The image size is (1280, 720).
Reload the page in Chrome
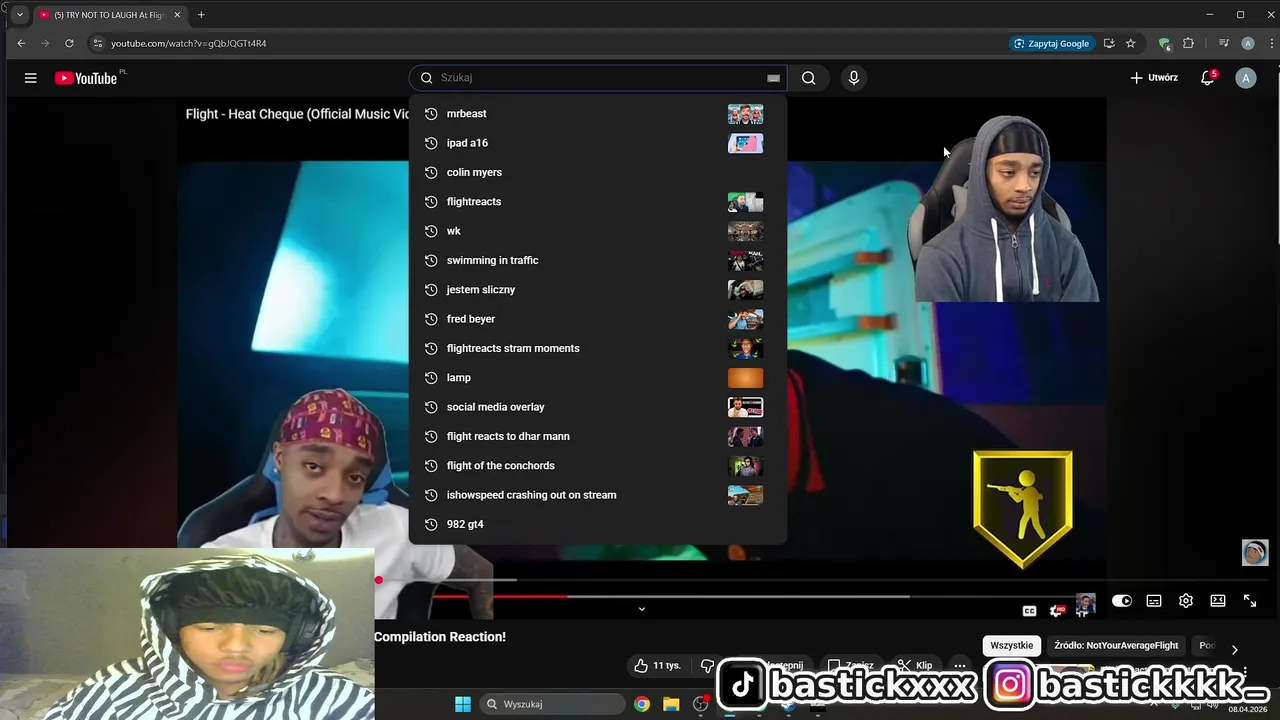click(x=69, y=43)
